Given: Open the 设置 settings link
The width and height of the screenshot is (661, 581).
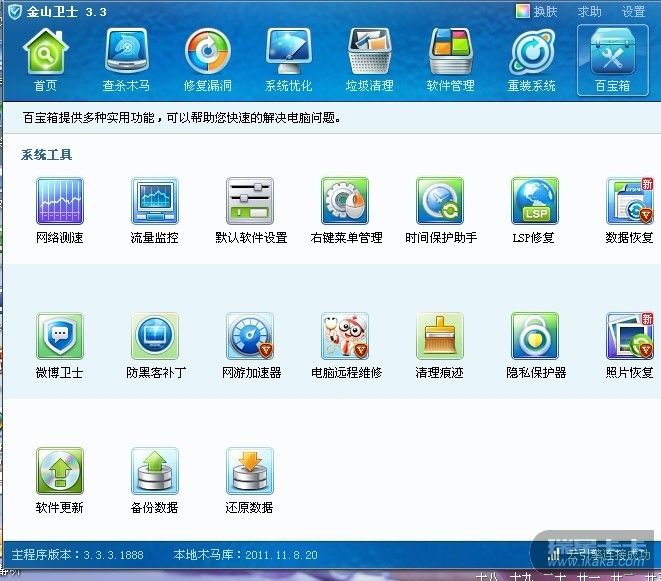Looking at the screenshot, I should click(x=633, y=11).
